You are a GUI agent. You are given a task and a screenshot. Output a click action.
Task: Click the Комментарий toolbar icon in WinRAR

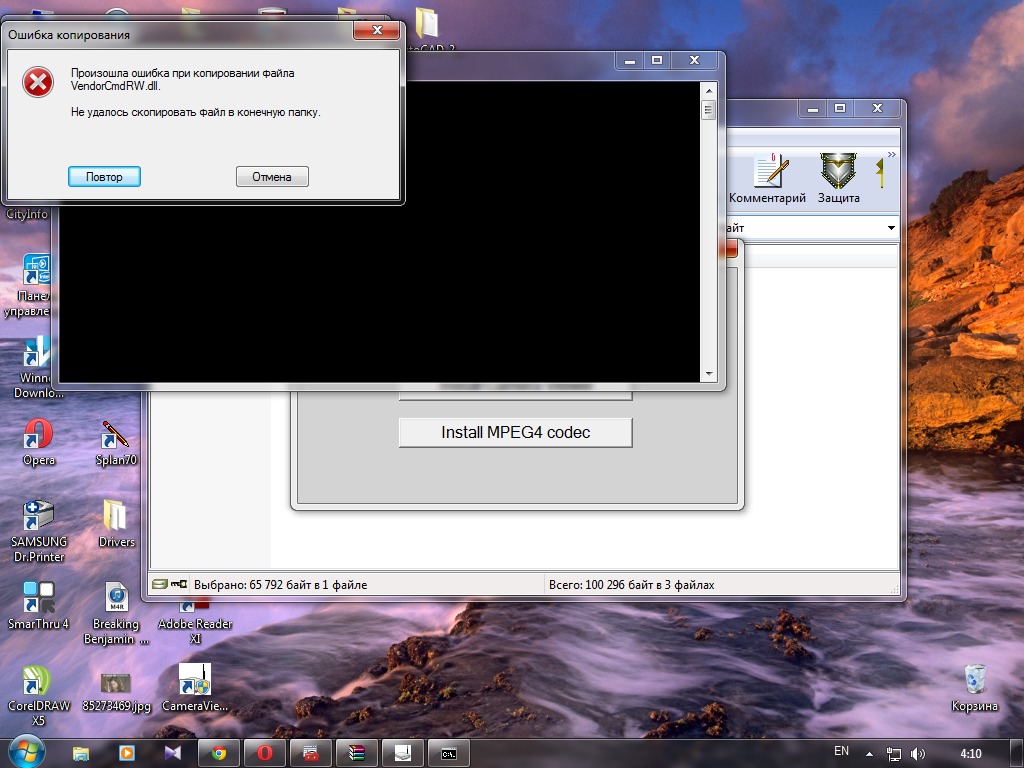tap(767, 177)
